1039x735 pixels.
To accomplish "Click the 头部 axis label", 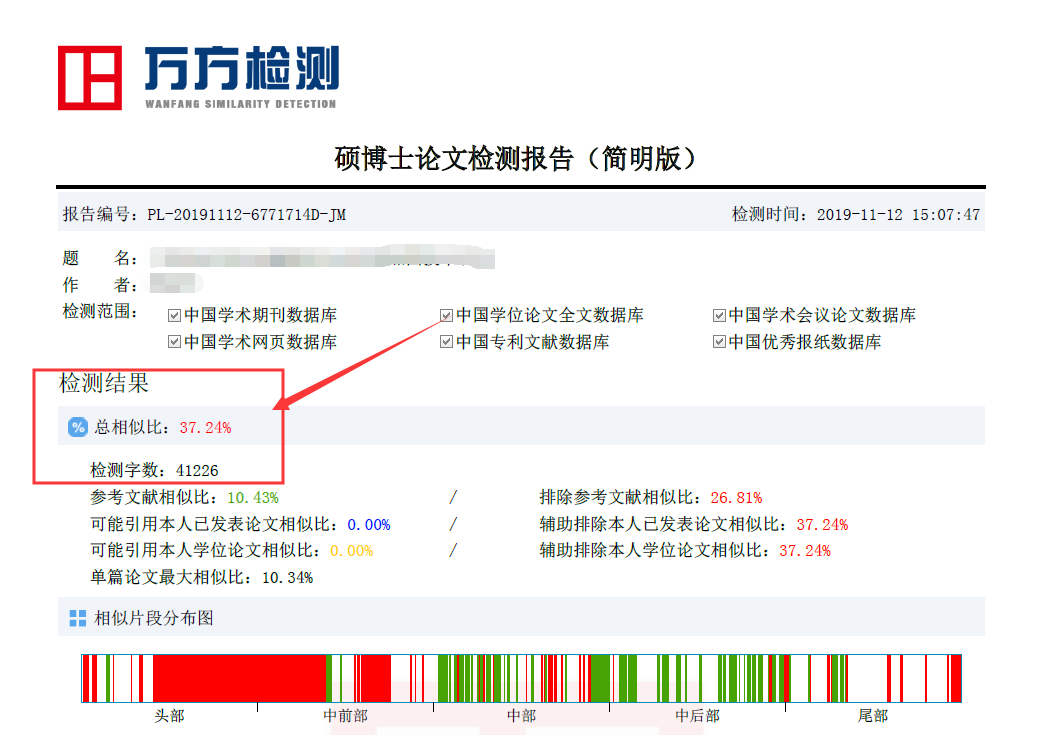I will (x=169, y=716).
